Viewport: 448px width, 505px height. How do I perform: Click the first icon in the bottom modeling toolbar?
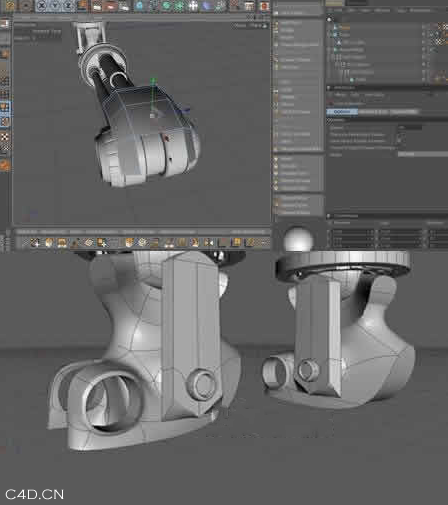pyautogui.click(x=35, y=242)
